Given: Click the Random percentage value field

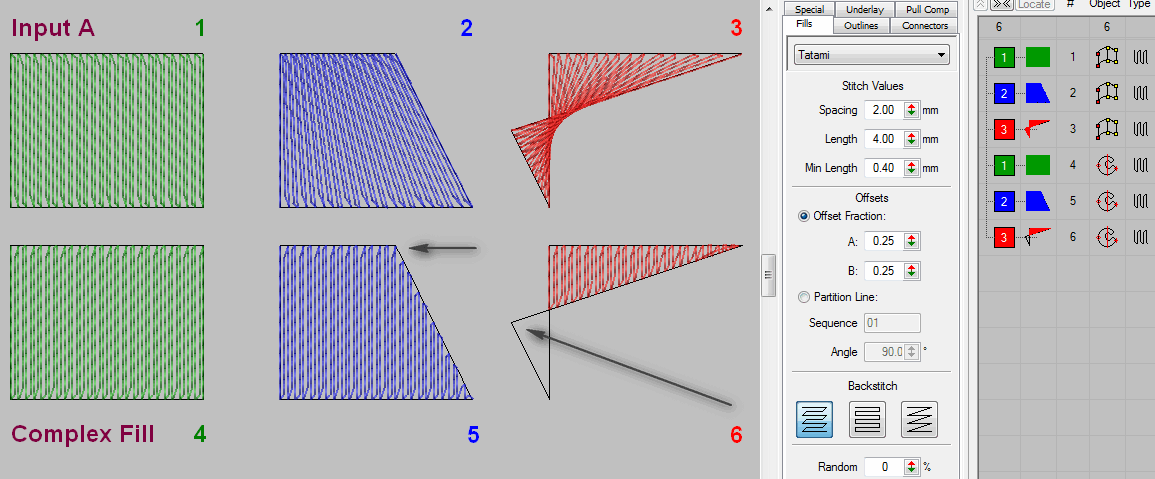Looking at the screenshot, I should 884,466.
